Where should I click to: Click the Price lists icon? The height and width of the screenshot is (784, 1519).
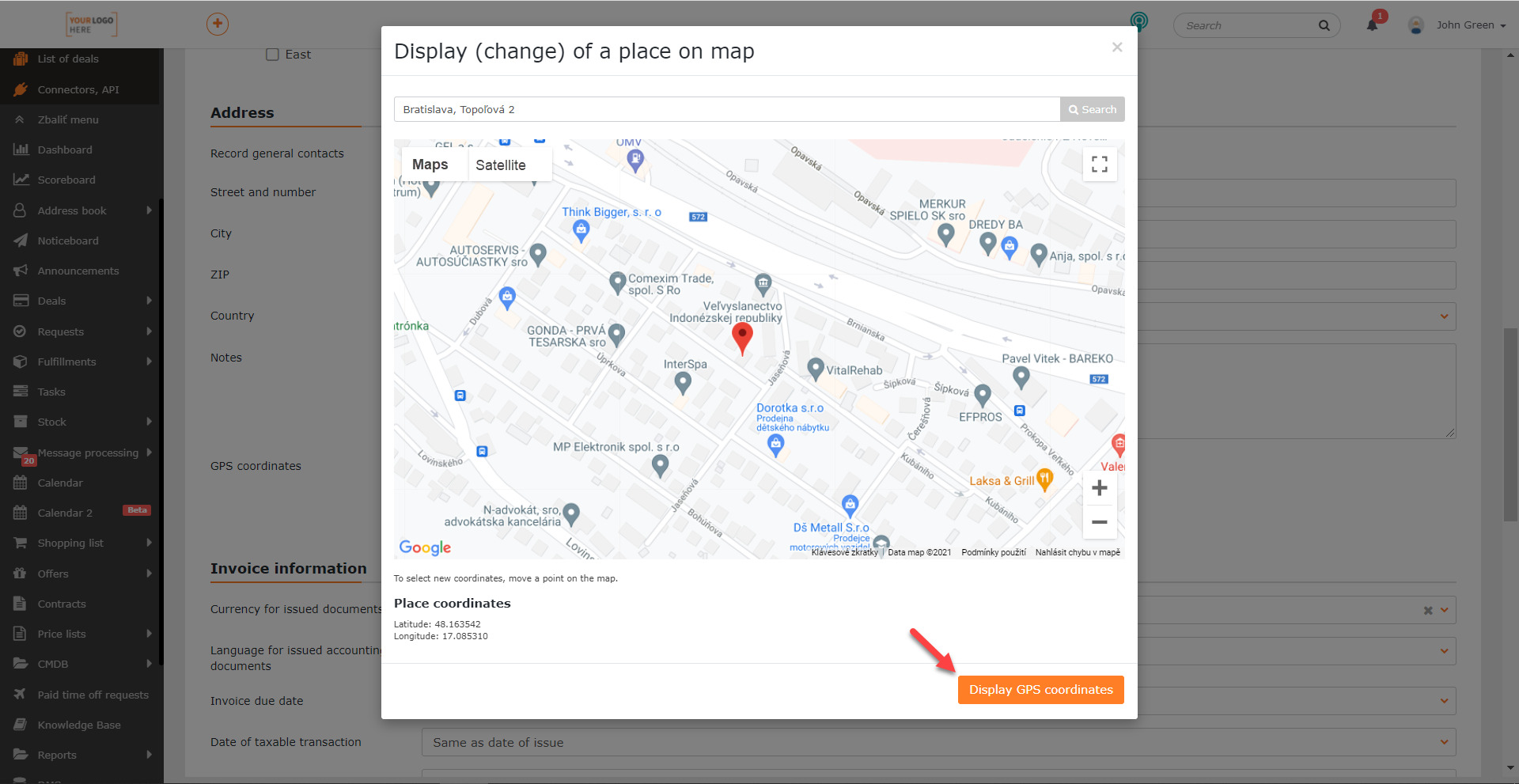tap(21, 634)
